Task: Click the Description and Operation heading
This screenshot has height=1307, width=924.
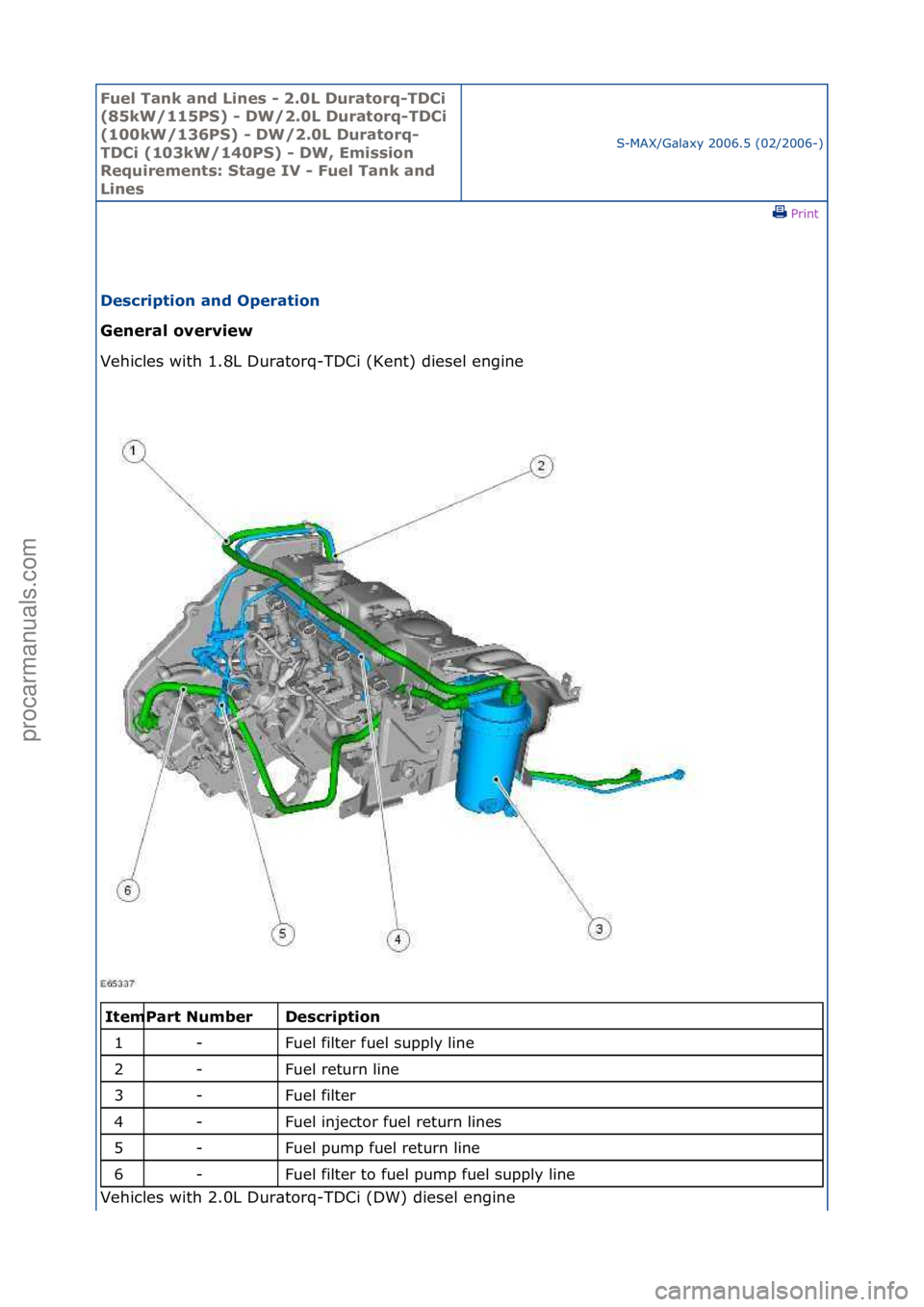Action: (x=210, y=300)
